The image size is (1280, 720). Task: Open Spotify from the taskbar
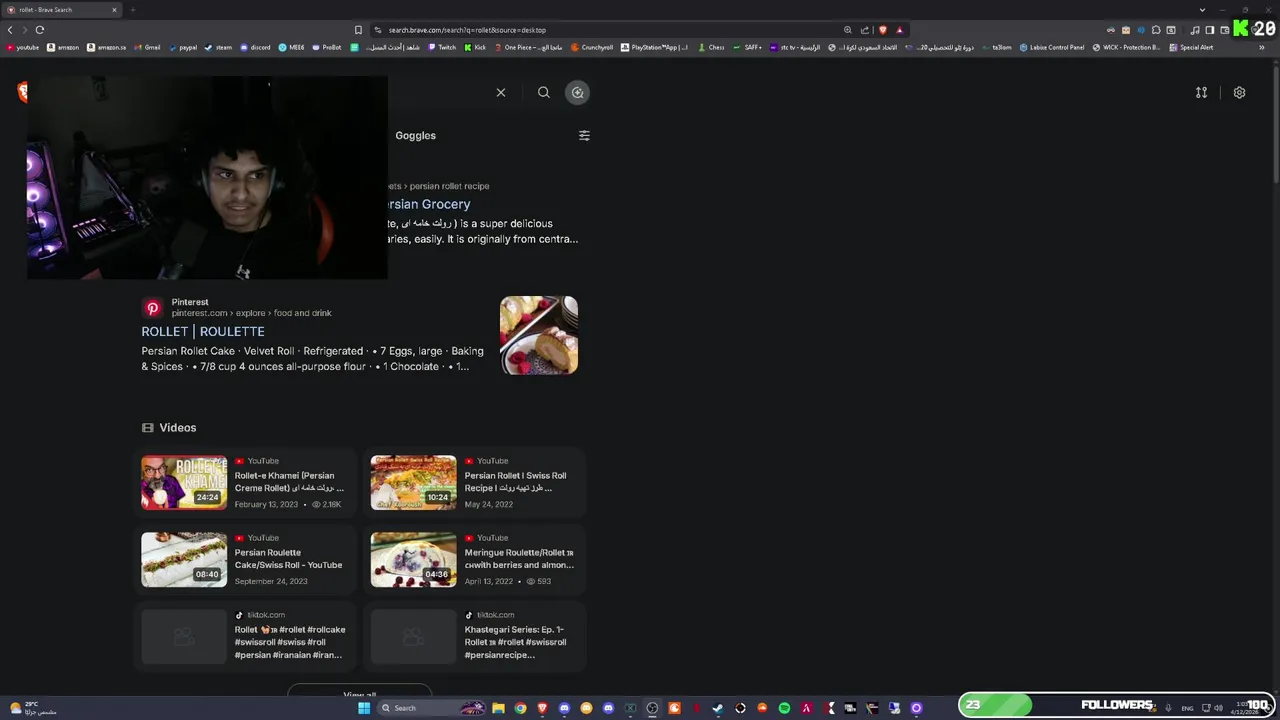point(784,708)
